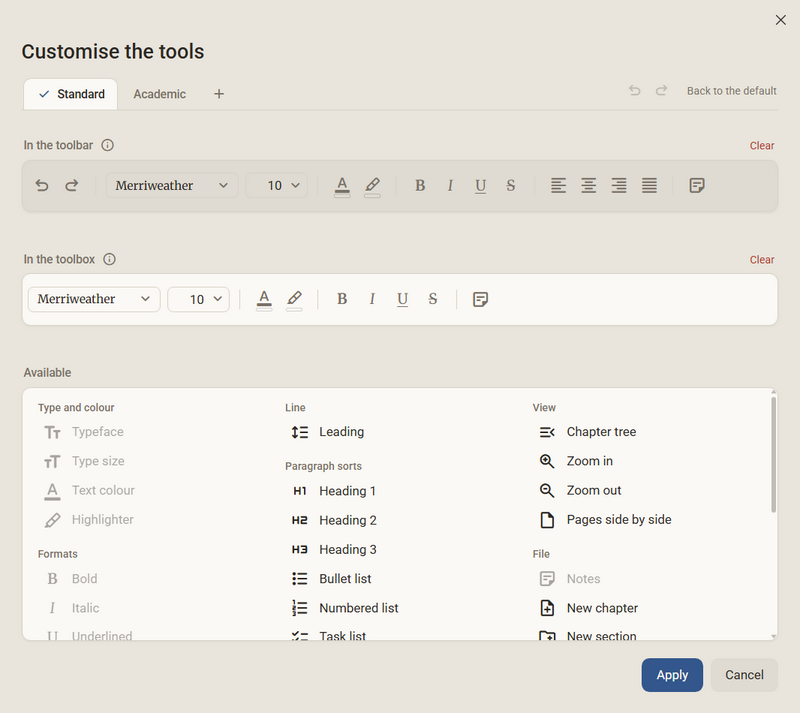Open the size 10 dropdown in the toolbox
The image size is (800, 713).
tap(198, 299)
